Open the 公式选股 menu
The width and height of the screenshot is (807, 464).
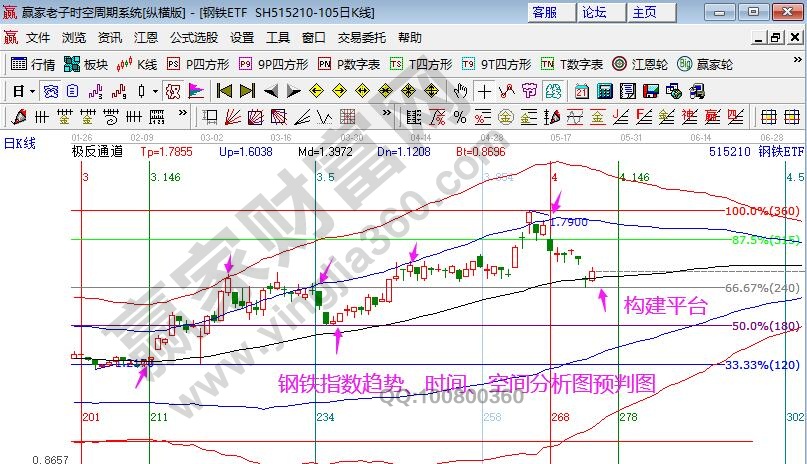193,38
